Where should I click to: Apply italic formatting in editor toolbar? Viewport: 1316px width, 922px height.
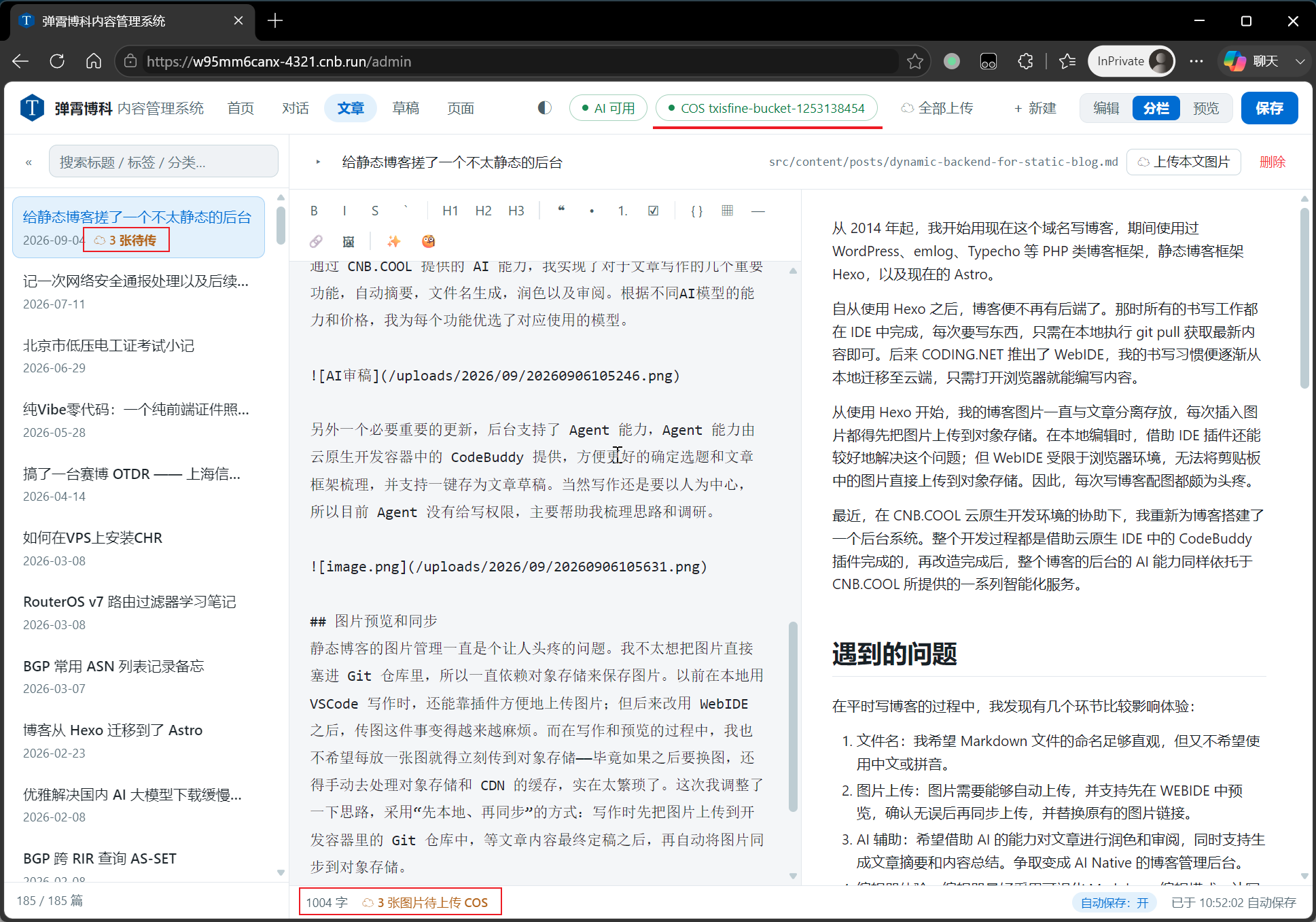(x=344, y=211)
